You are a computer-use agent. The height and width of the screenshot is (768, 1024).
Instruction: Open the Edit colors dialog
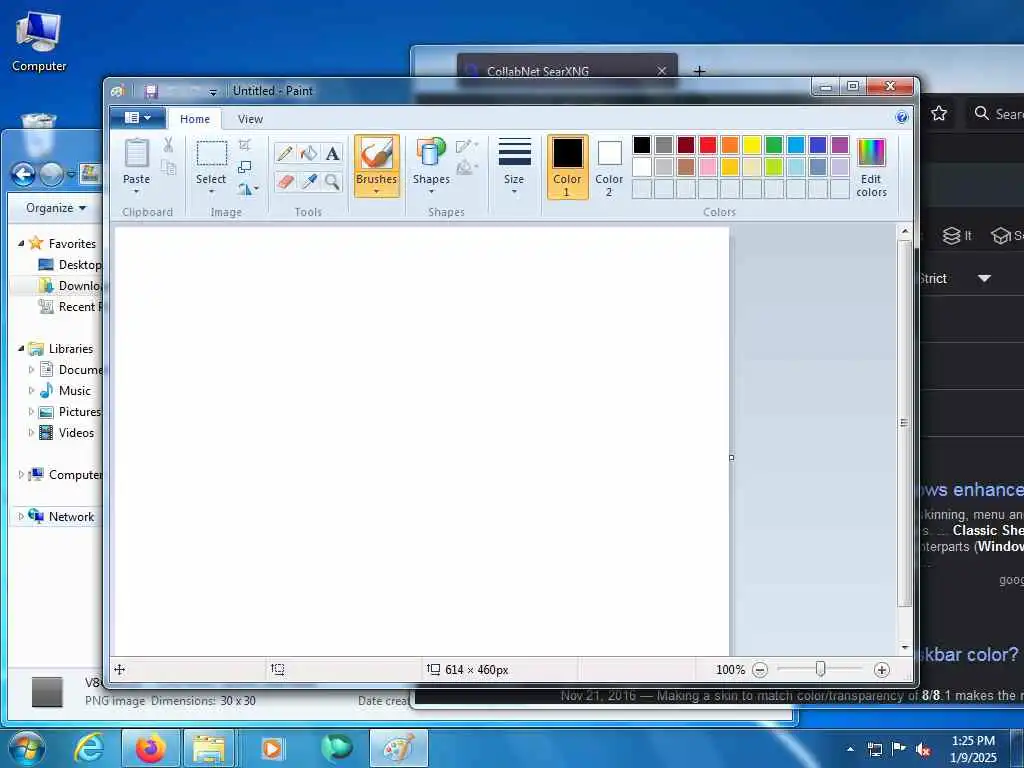coord(871,167)
